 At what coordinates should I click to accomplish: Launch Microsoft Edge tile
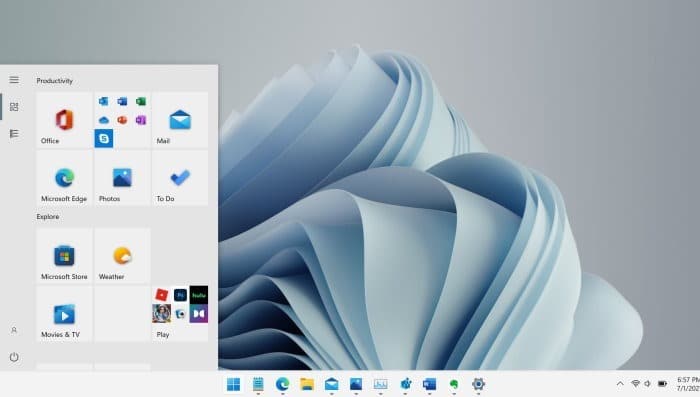click(64, 178)
